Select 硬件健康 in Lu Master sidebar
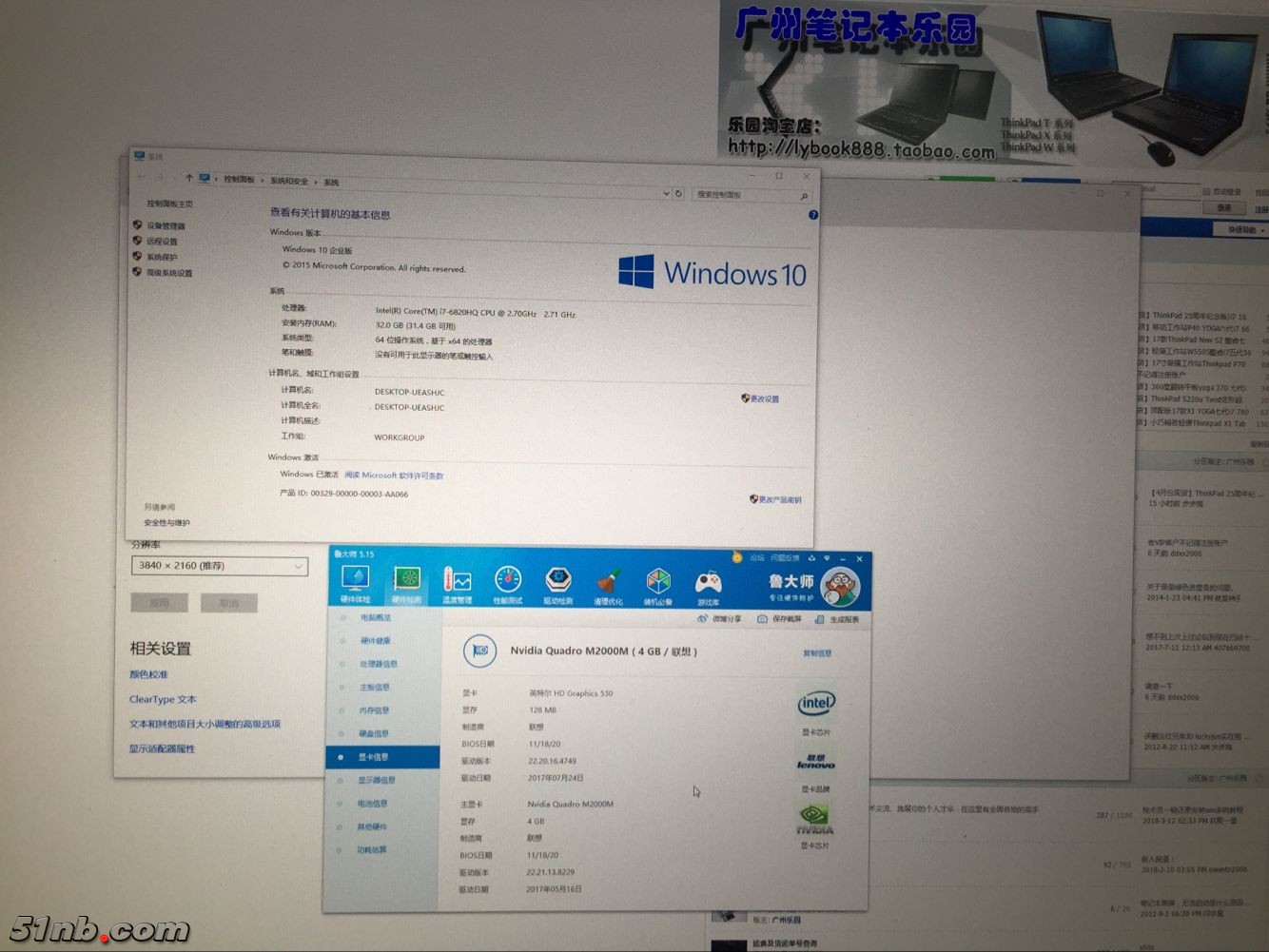 point(376,641)
